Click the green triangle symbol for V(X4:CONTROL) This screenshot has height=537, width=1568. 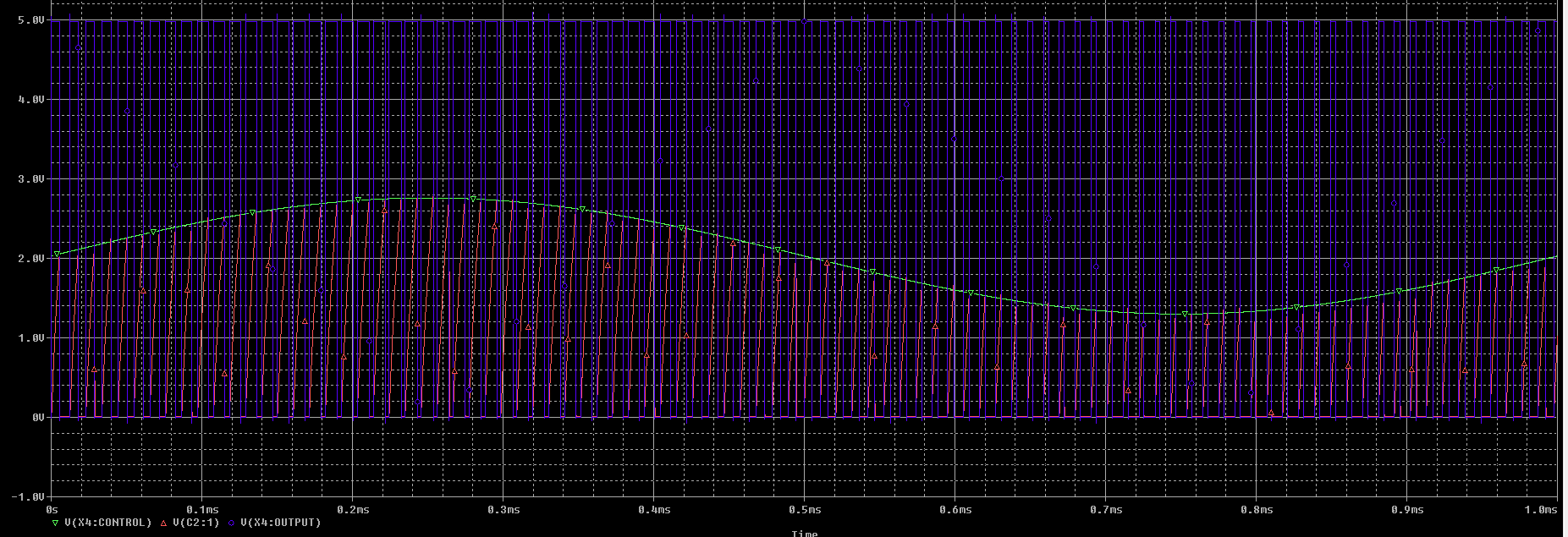point(57,523)
